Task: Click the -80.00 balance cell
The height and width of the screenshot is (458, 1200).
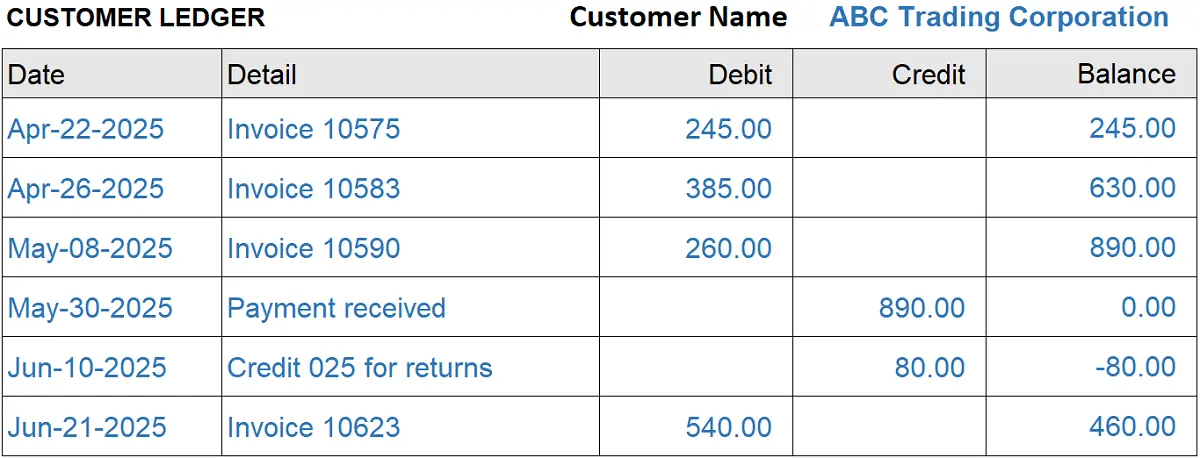Action: click(1135, 367)
